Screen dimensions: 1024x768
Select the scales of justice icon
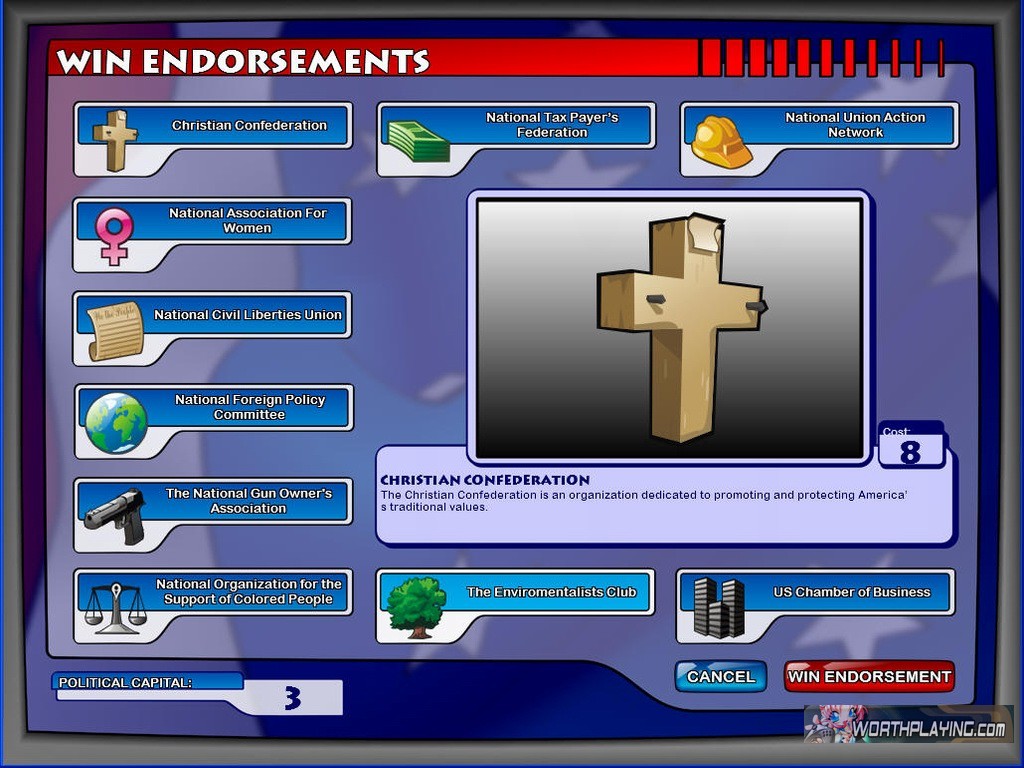115,607
